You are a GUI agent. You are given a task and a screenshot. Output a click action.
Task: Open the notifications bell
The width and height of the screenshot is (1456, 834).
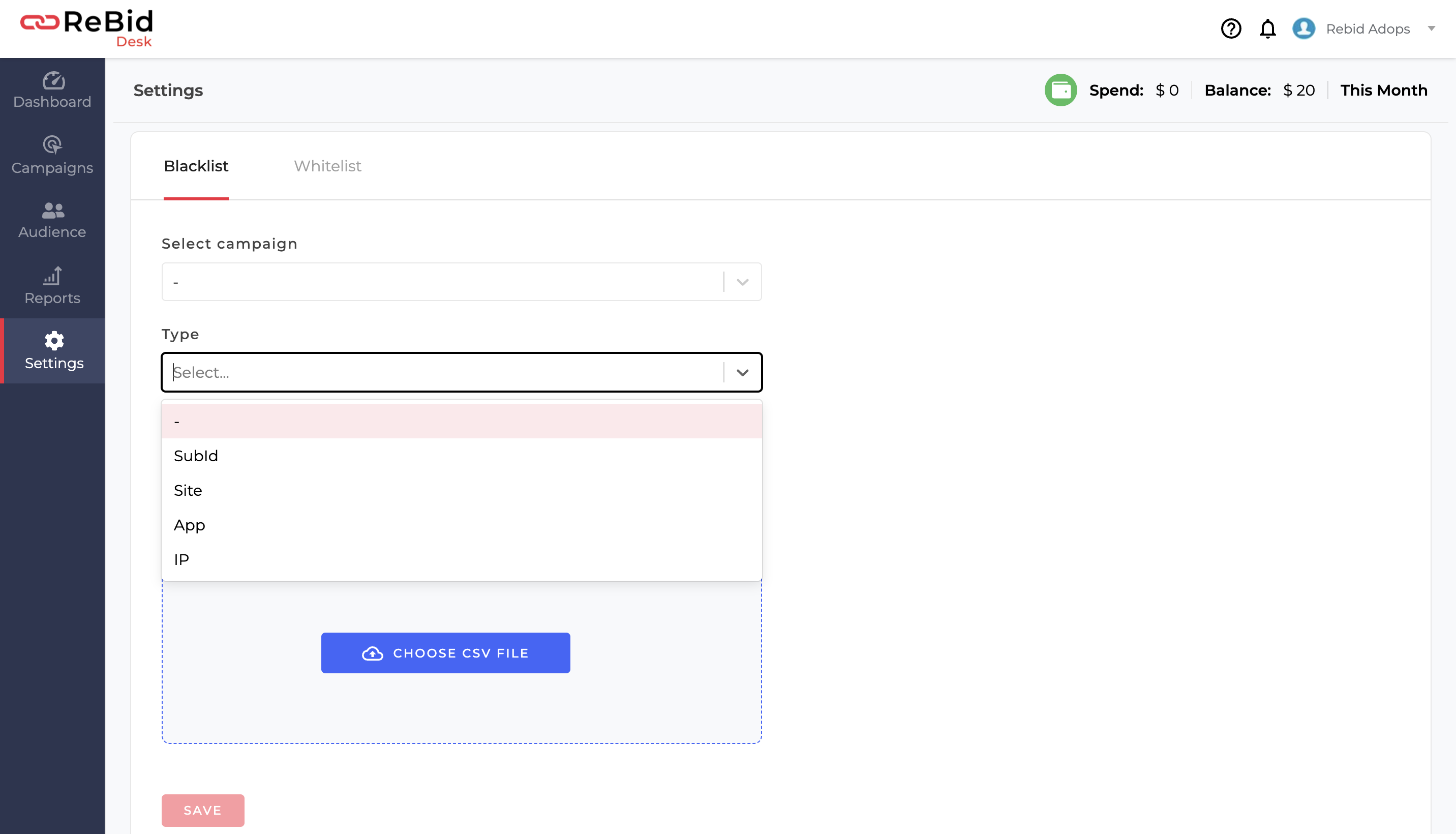[x=1267, y=28]
